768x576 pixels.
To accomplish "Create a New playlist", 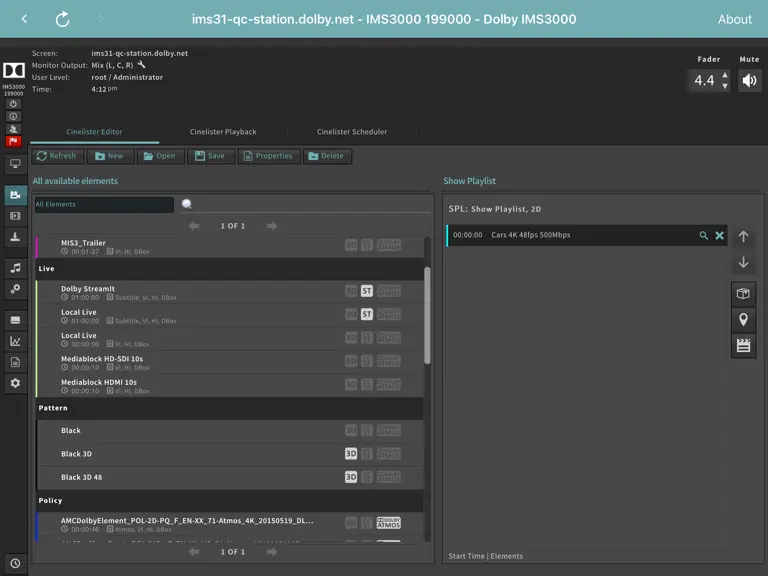I will [x=110, y=156].
